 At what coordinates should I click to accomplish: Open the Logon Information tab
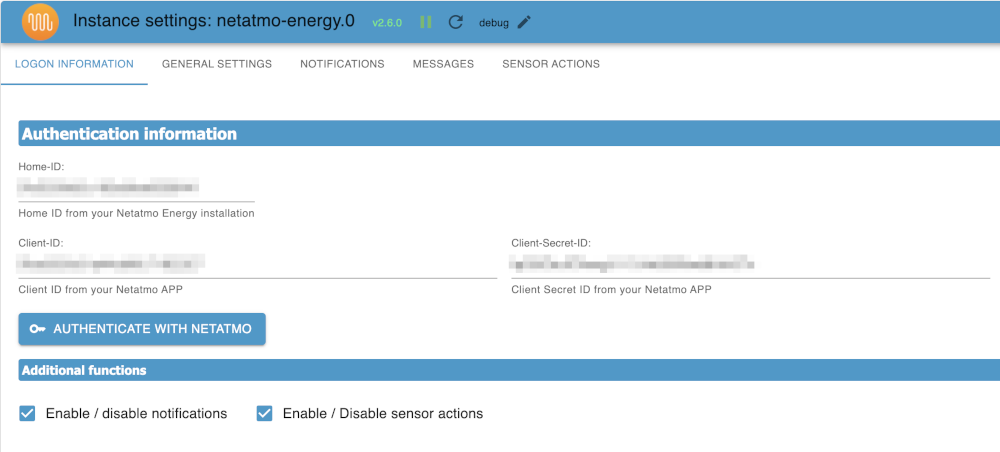(74, 64)
